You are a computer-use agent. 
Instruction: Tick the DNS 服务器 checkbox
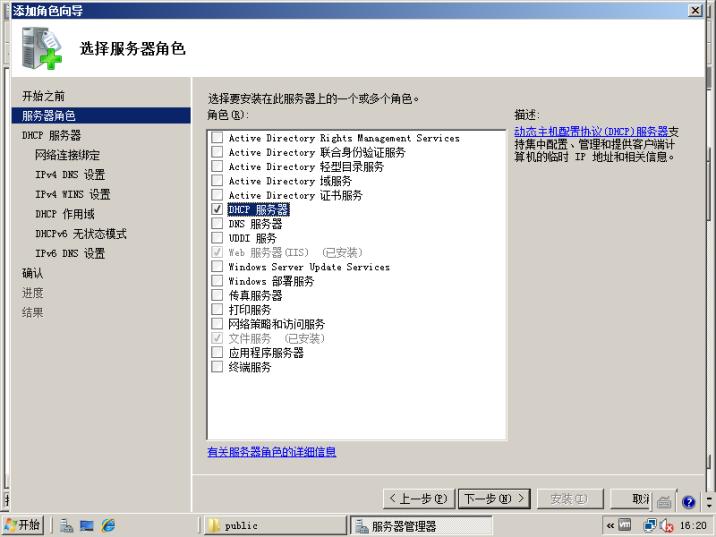tap(217, 224)
